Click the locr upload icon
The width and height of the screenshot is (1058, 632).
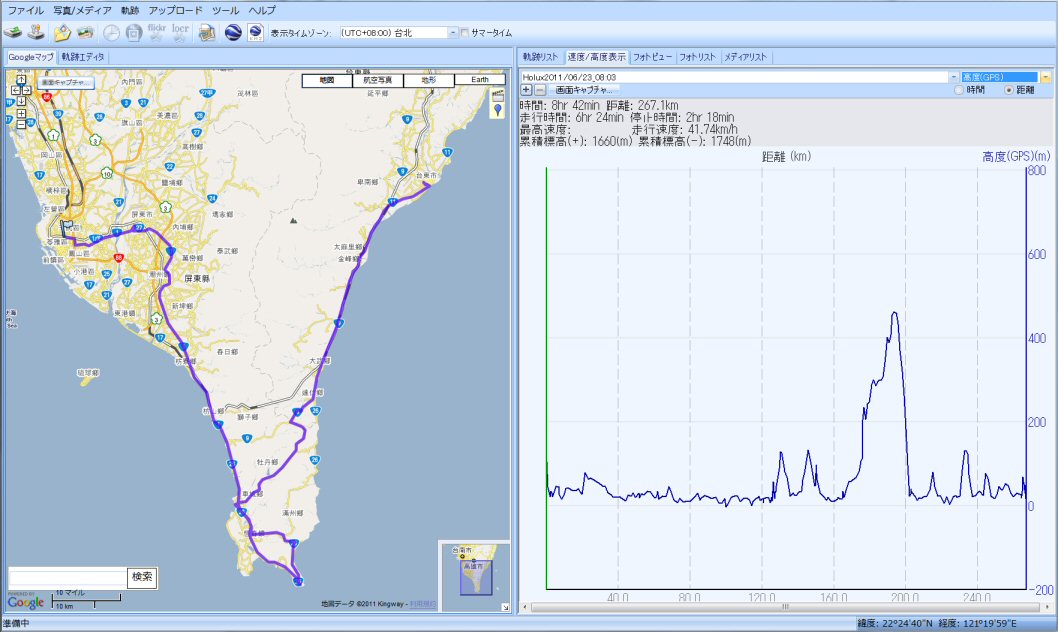pos(180,32)
